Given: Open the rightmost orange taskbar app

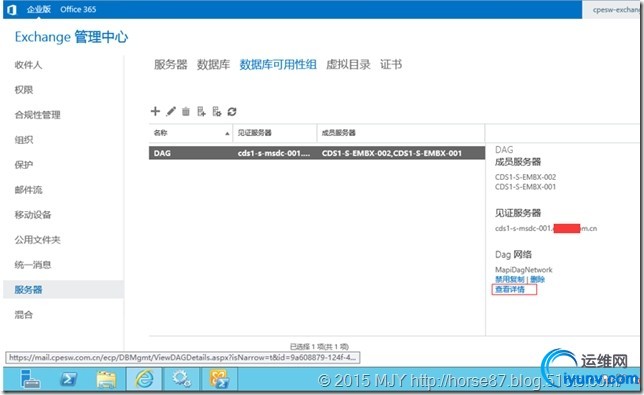Looking at the screenshot, I should tap(219, 379).
